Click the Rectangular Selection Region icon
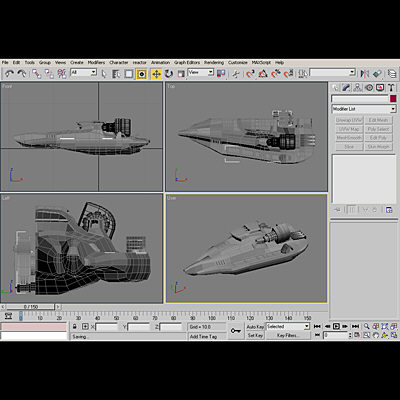This screenshot has height=400, width=400. click(x=129, y=74)
